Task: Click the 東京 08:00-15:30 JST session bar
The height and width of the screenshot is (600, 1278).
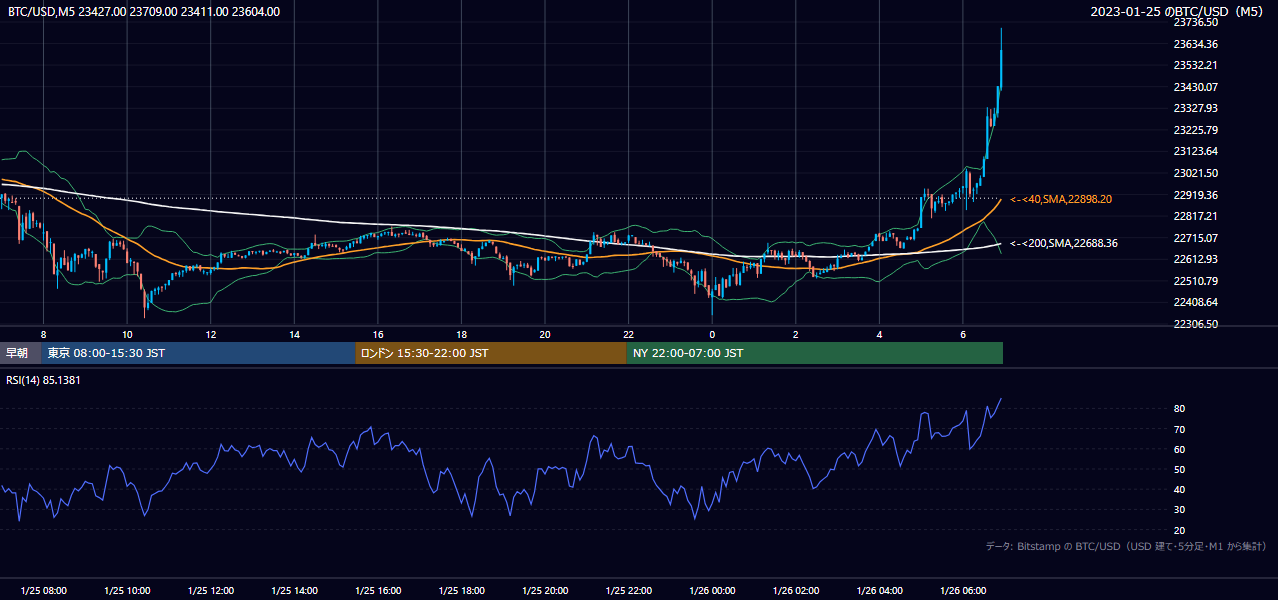Action: (198, 353)
